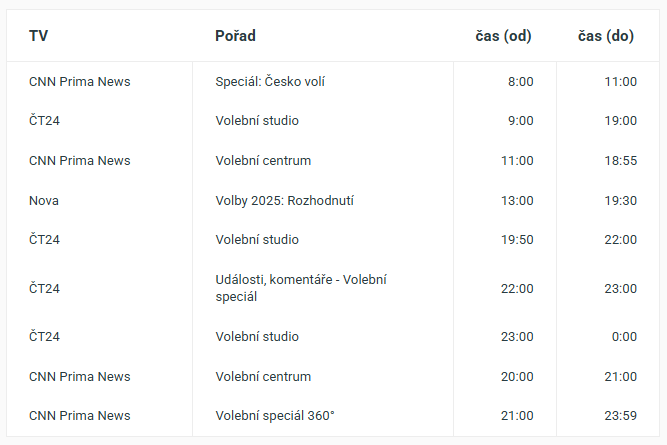Click the 8:00 start time cell

[520, 81]
